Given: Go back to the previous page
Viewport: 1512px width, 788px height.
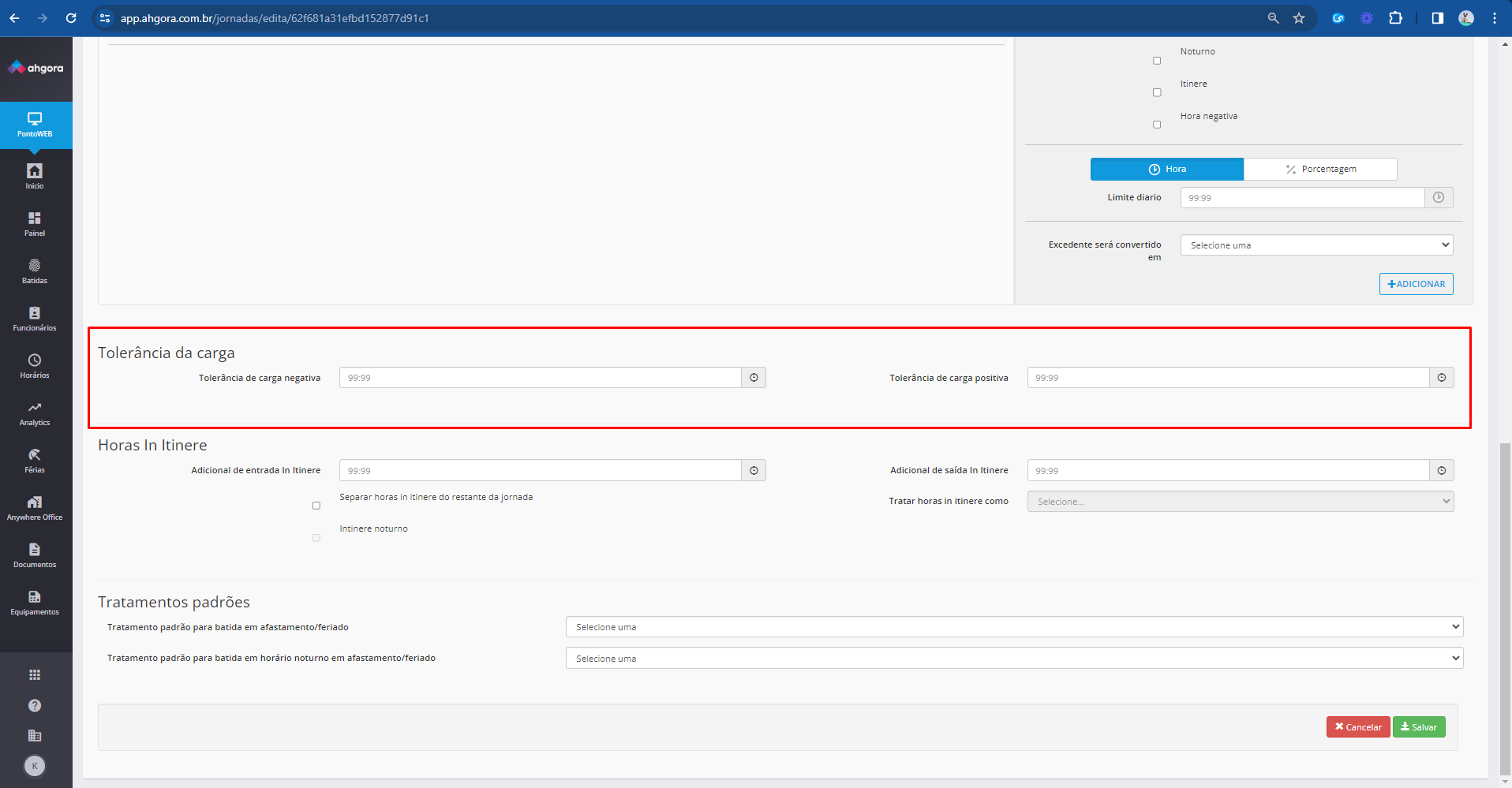Looking at the screenshot, I should tap(14, 18).
